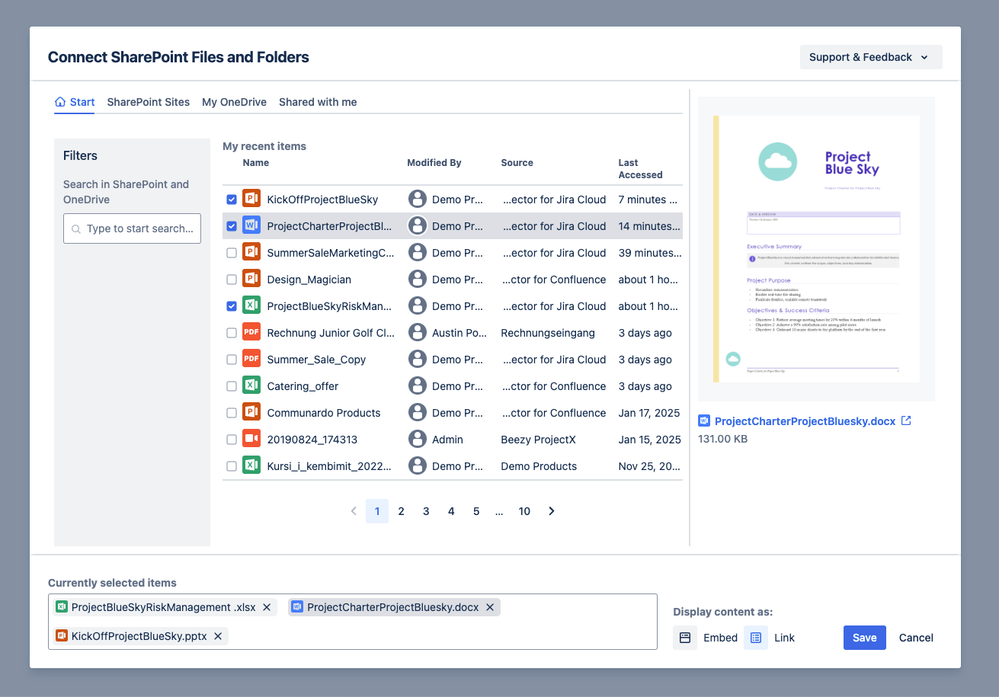Open ProjectCharterProjectBluesky.docx via external link icon
The width and height of the screenshot is (999, 697).
(906, 420)
